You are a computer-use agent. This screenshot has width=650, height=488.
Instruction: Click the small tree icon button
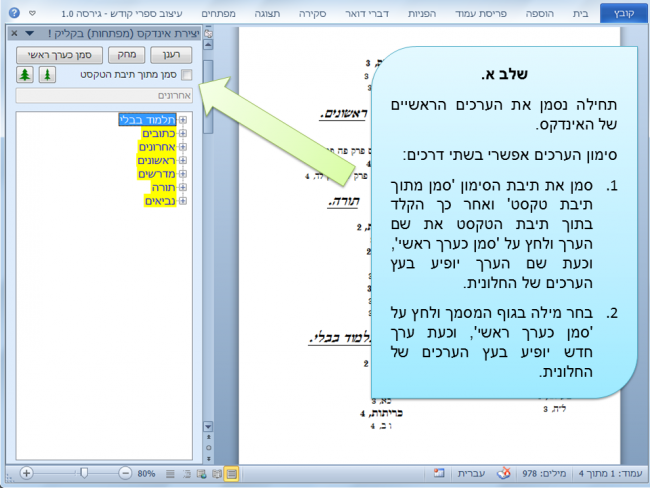coord(47,75)
